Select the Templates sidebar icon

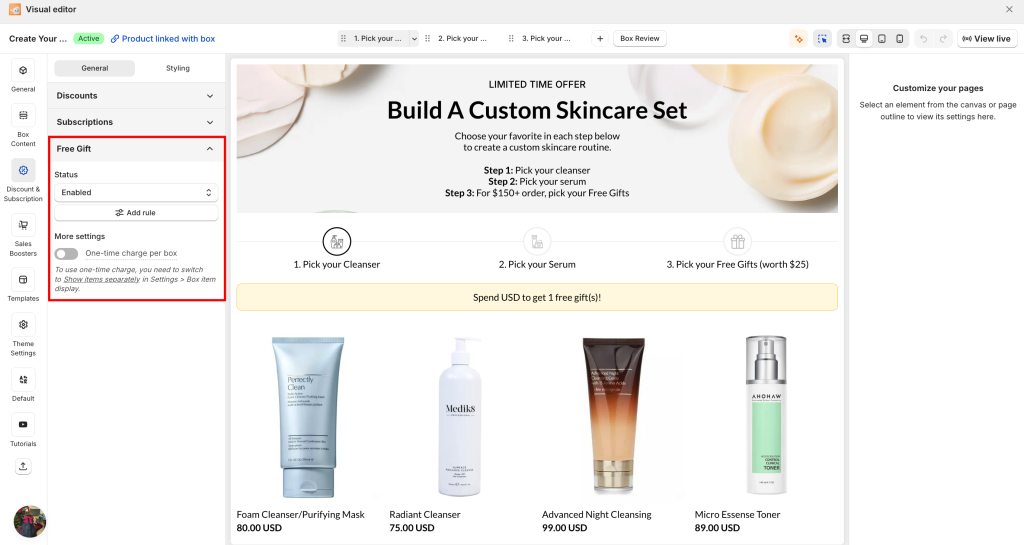point(23,285)
